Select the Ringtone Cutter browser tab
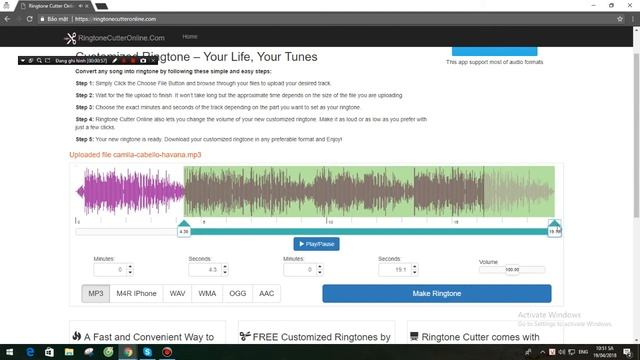 (x=54, y=6)
